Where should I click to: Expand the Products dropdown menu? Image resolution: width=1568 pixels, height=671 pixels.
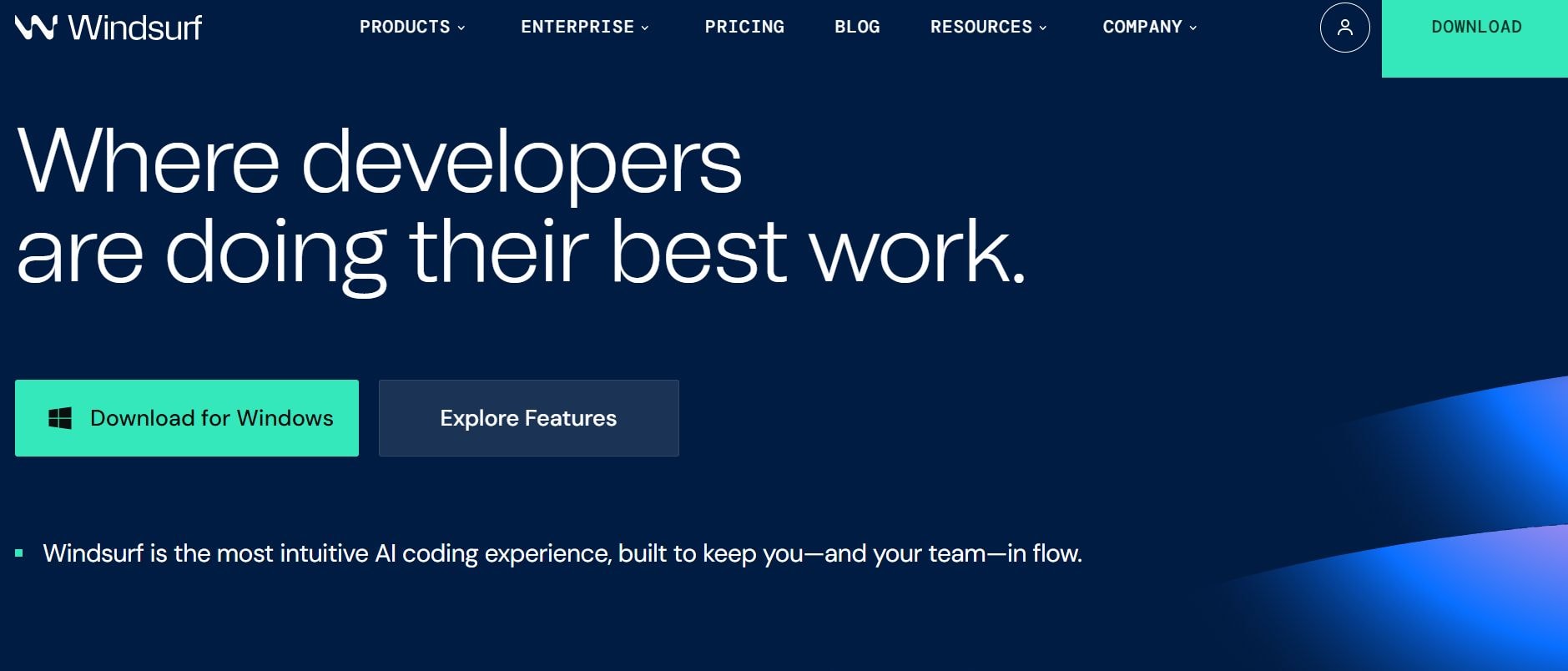click(412, 27)
